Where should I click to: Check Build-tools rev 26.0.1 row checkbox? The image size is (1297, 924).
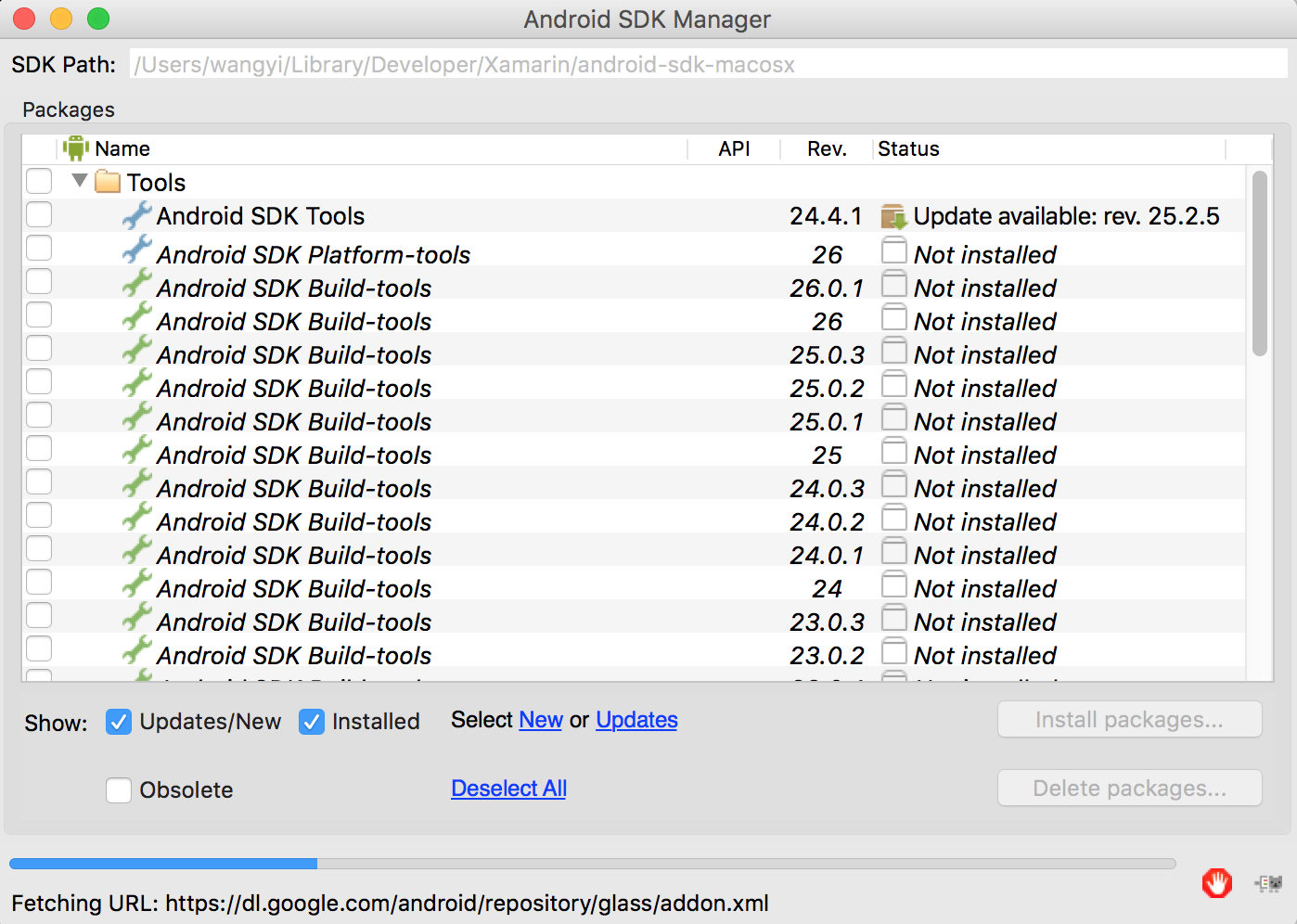point(39,281)
